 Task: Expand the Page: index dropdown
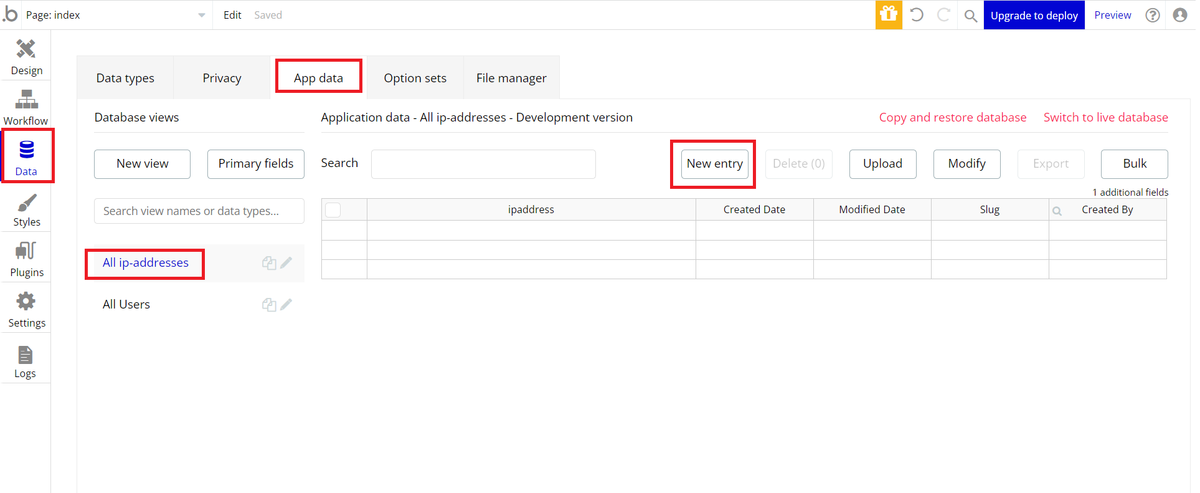(x=117, y=15)
